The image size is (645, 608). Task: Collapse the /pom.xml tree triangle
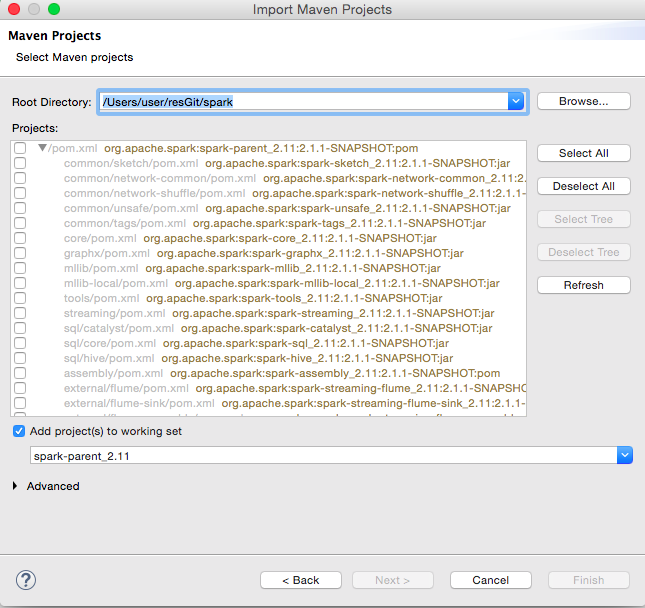pyautogui.click(x=42, y=148)
